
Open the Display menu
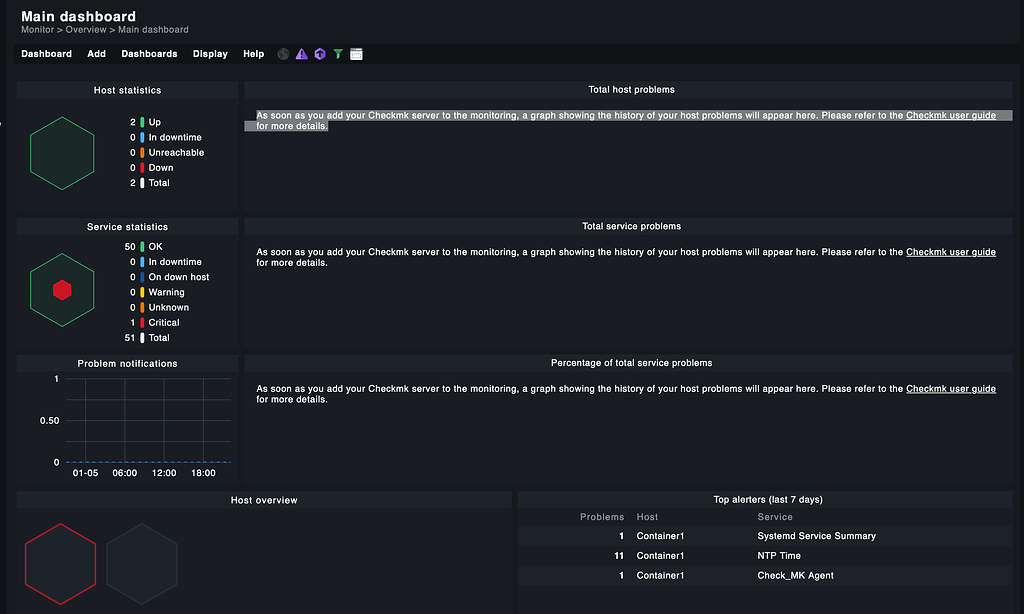(210, 53)
